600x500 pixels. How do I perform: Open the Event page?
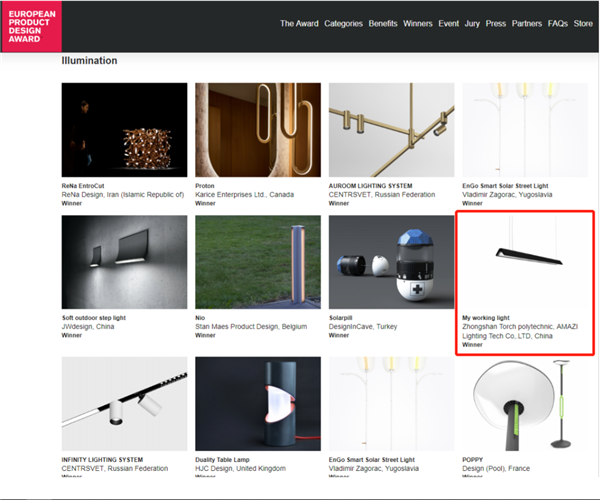point(448,24)
